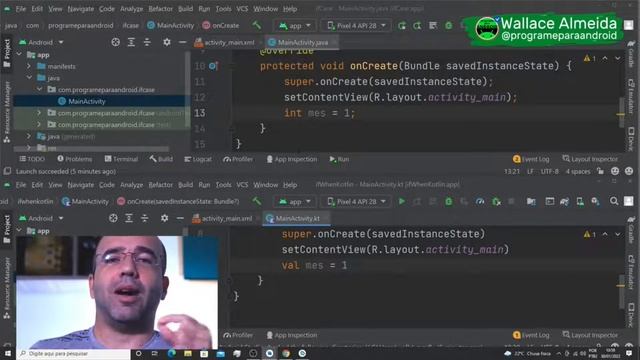Click the green Debug bug icon in ifCase toolbar

tap(449, 25)
